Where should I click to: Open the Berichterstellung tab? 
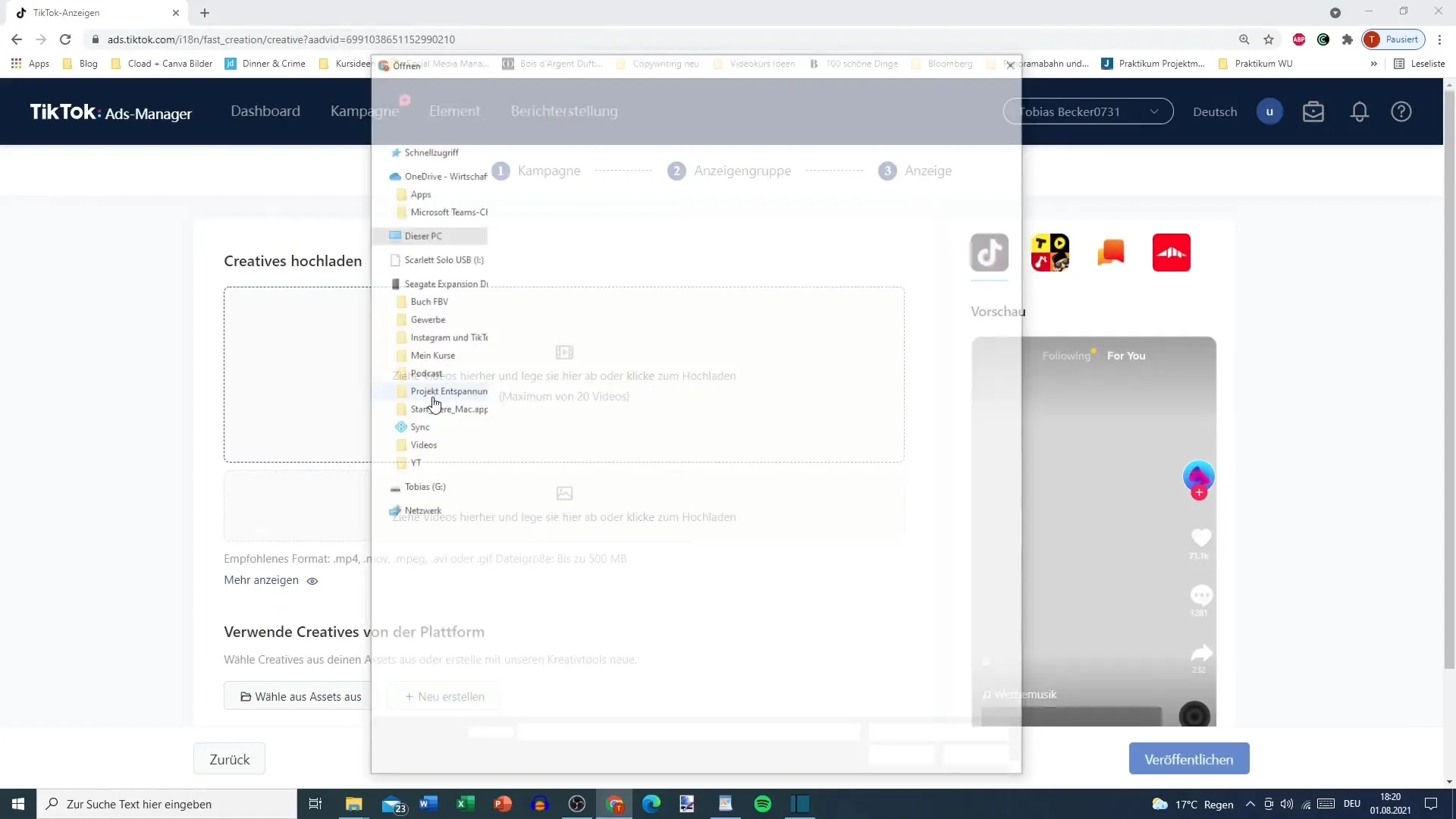(563, 111)
